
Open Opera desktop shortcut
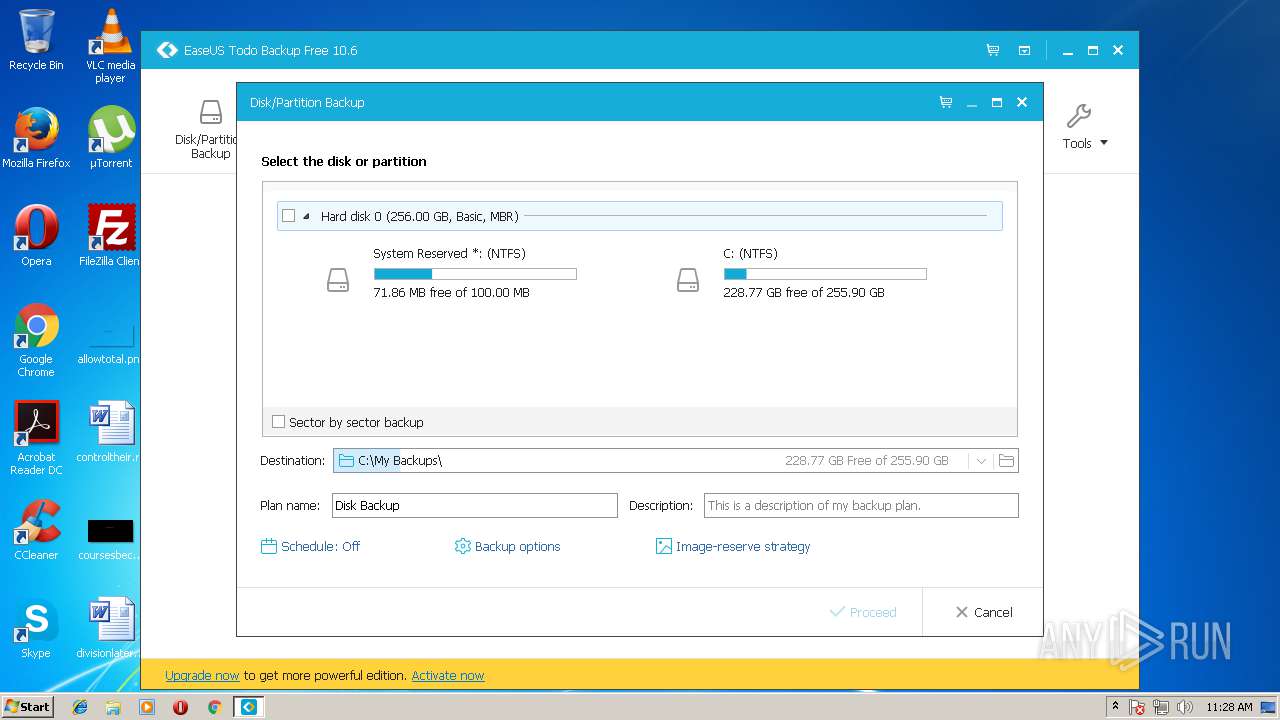[36, 236]
